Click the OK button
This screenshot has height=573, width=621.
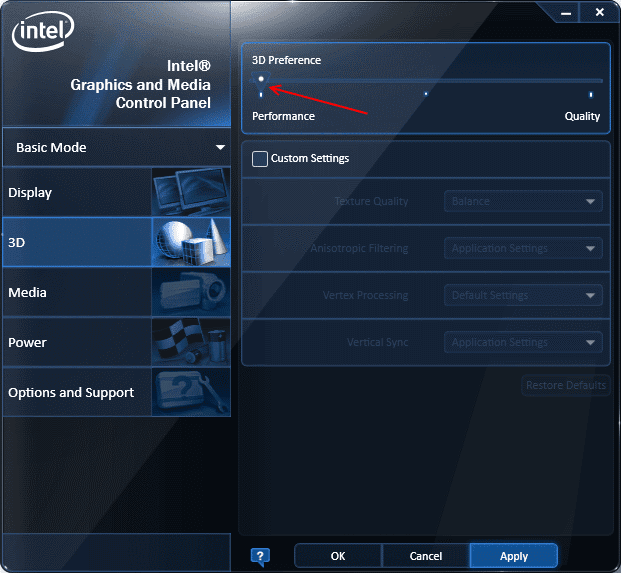point(338,556)
